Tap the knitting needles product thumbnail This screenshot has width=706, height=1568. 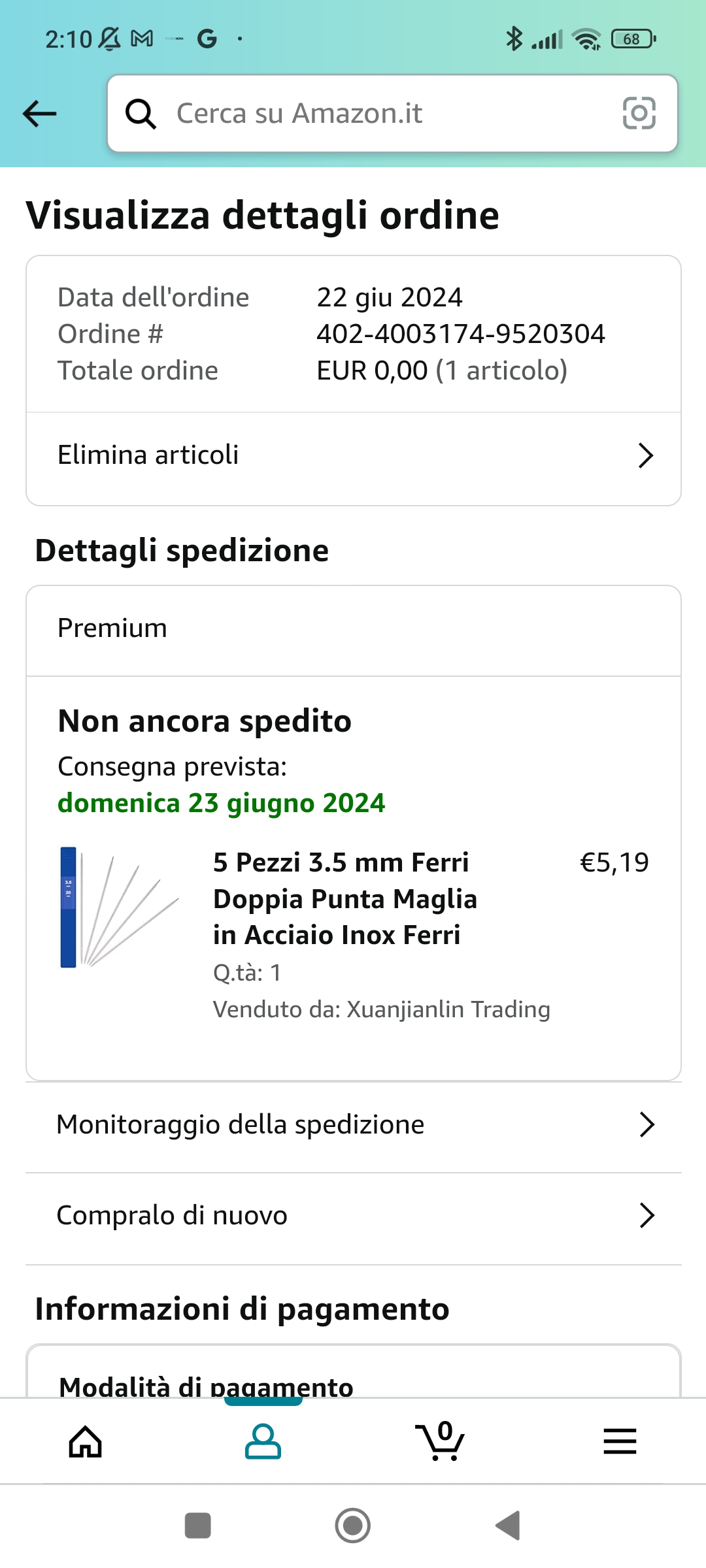pyautogui.click(x=119, y=907)
